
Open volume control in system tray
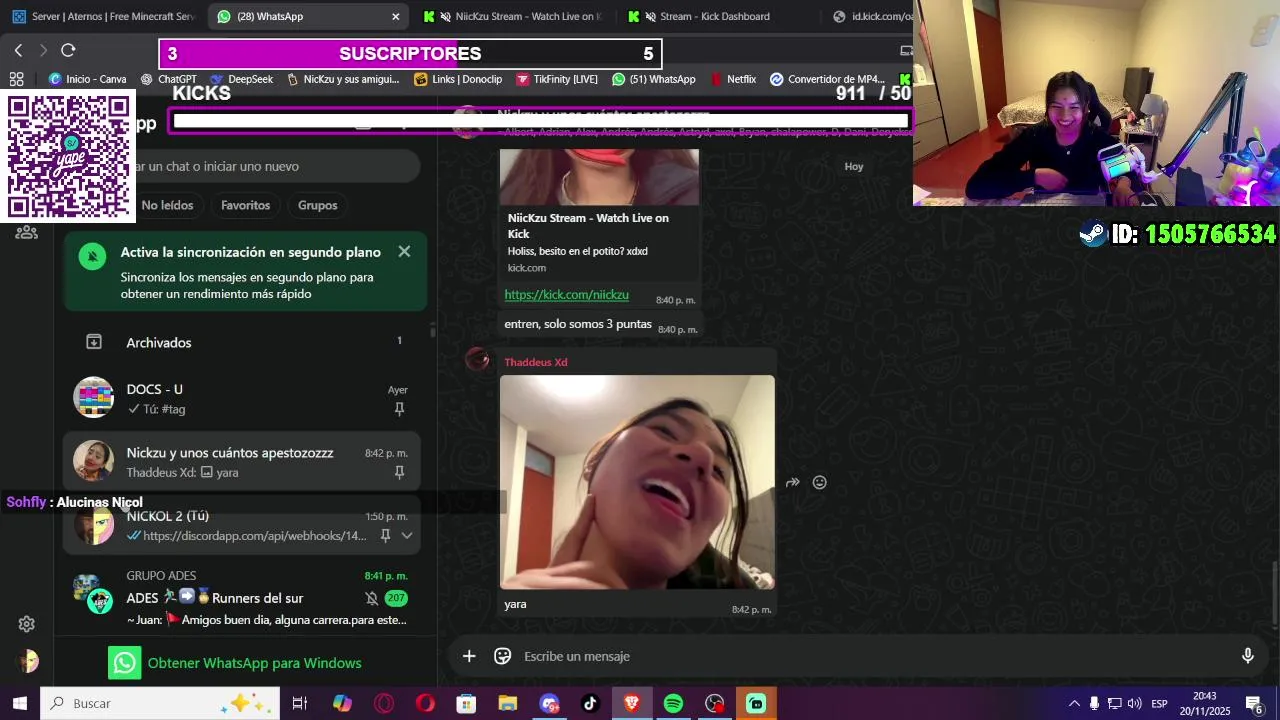point(1134,703)
